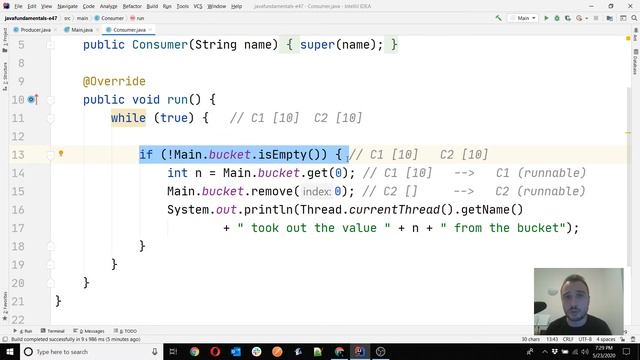Launch the profiler run icon
The image size is (640, 360).
(x=579, y=18)
